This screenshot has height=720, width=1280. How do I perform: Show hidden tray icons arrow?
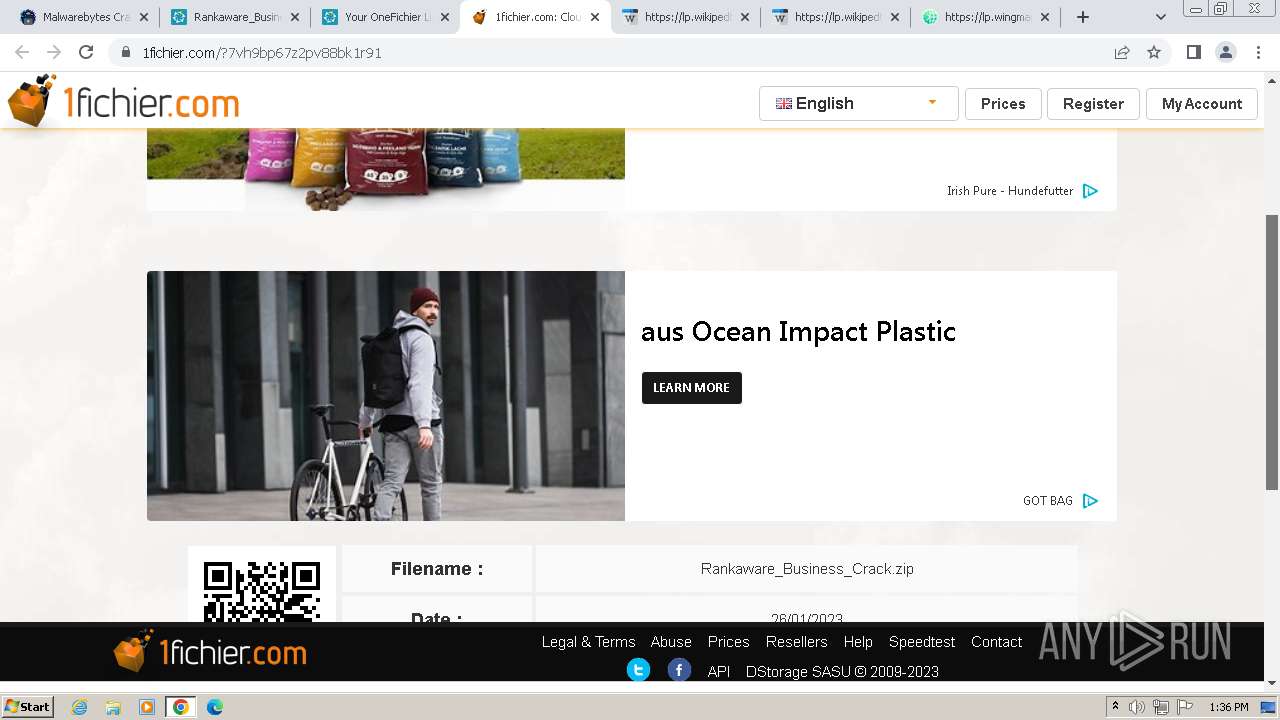(1115, 706)
